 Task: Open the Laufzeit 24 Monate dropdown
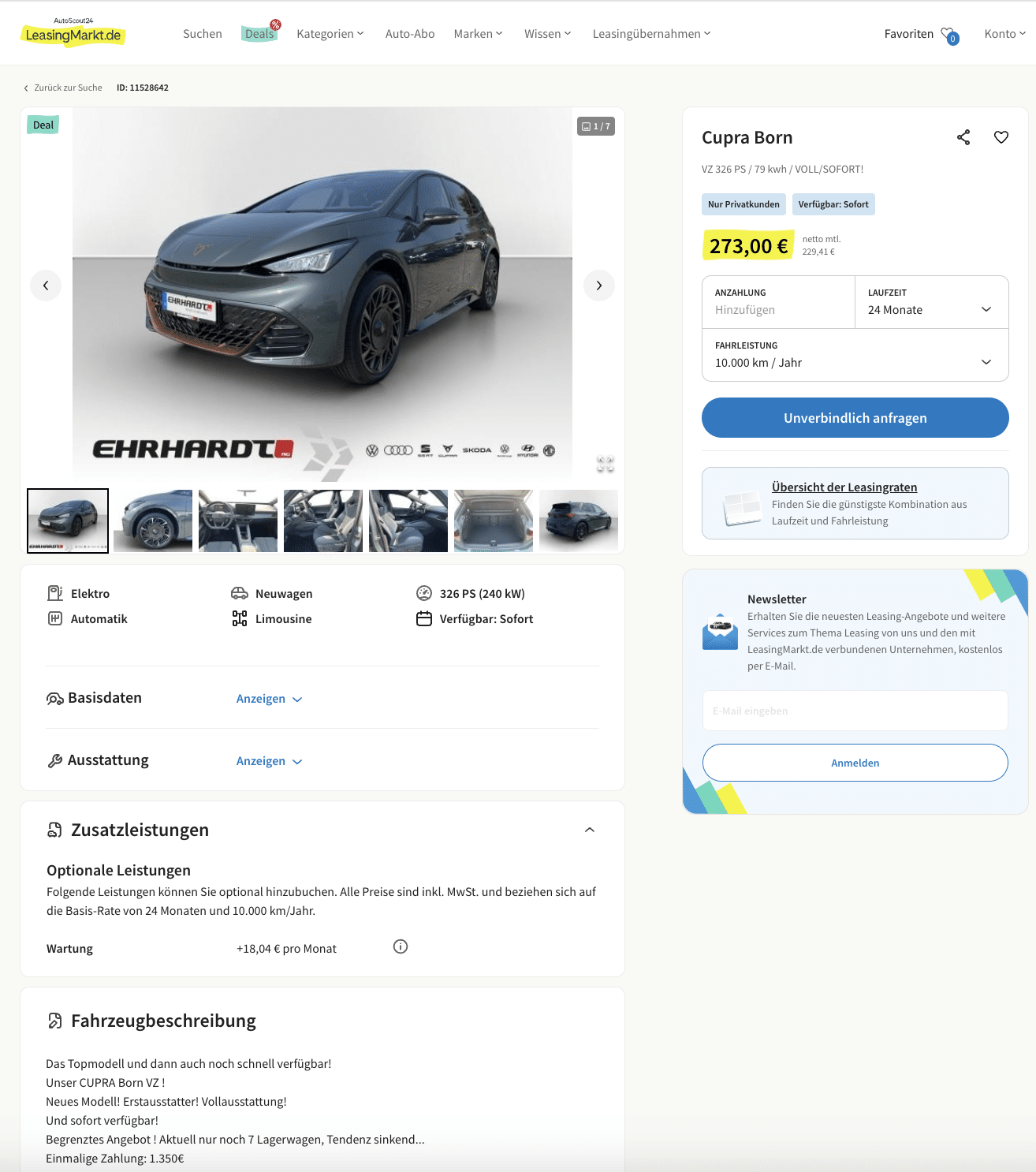point(931,302)
